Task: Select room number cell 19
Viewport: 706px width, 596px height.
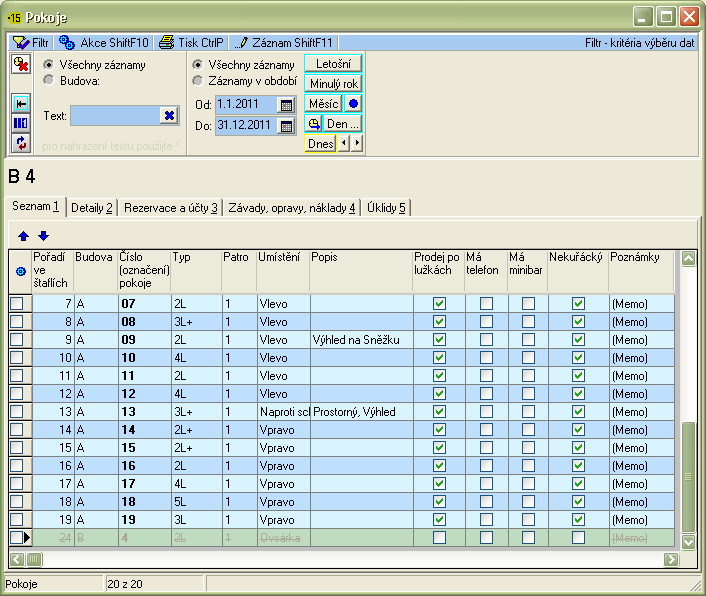Action: pos(145,520)
